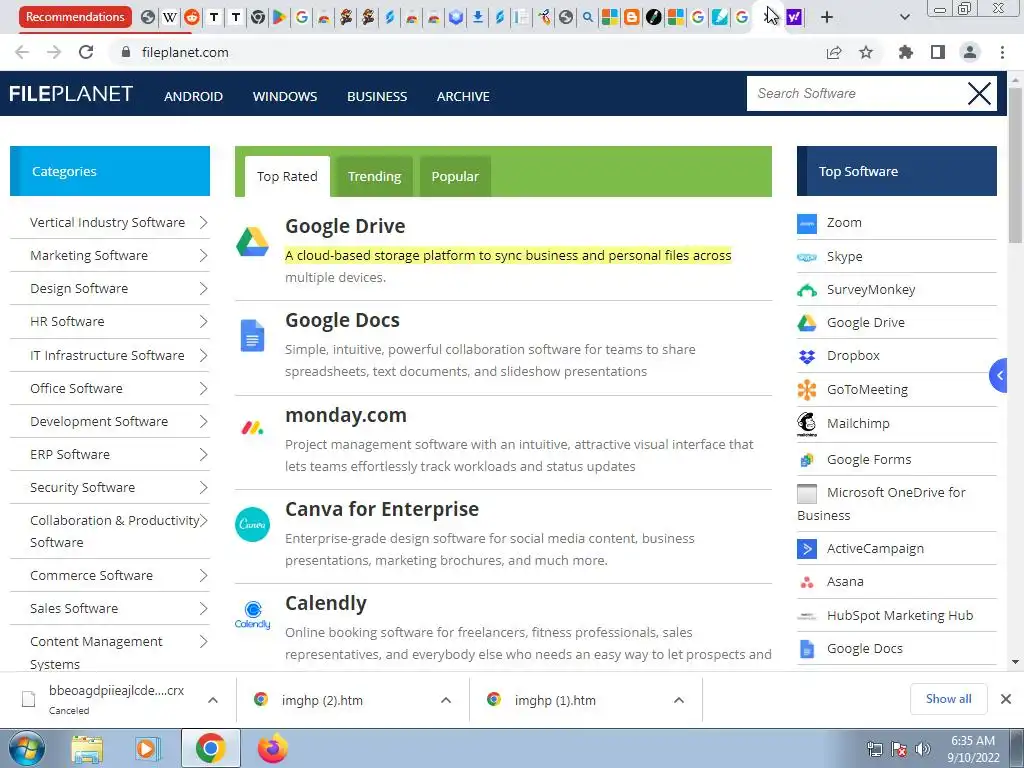Image resolution: width=1024 pixels, height=768 pixels.
Task: Open Firefox from the taskbar
Action: tap(272, 748)
